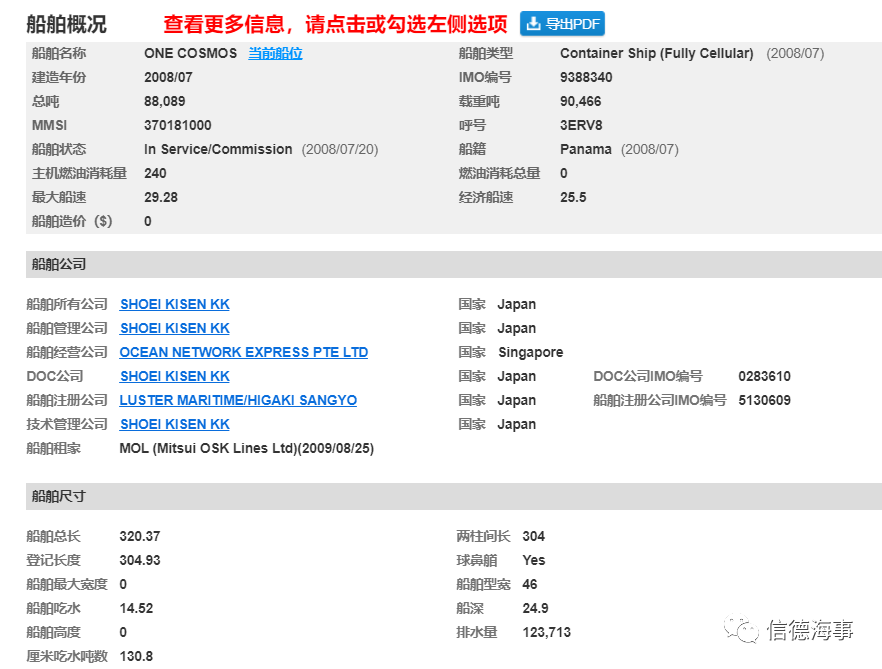The image size is (882, 669).
Task: Click the flag value Panama
Action: pyautogui.click(x=586, y=150)
